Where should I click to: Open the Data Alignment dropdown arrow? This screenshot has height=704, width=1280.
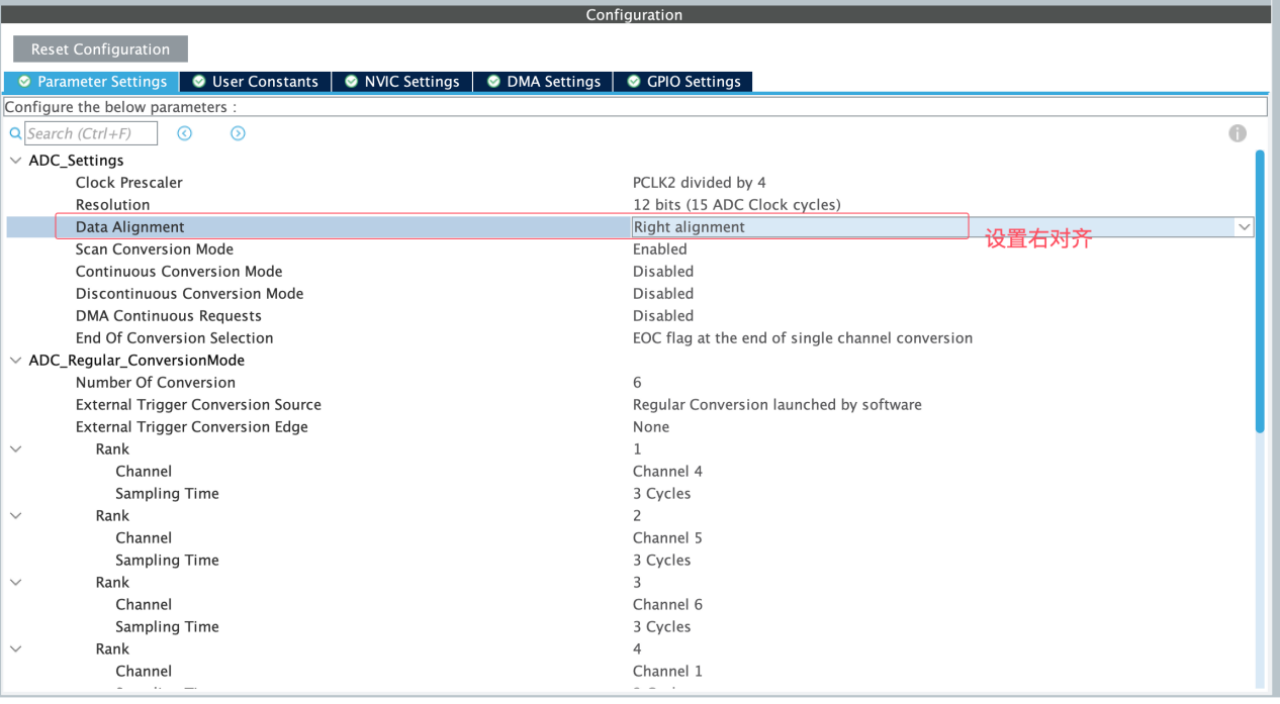pos(1244,227)
